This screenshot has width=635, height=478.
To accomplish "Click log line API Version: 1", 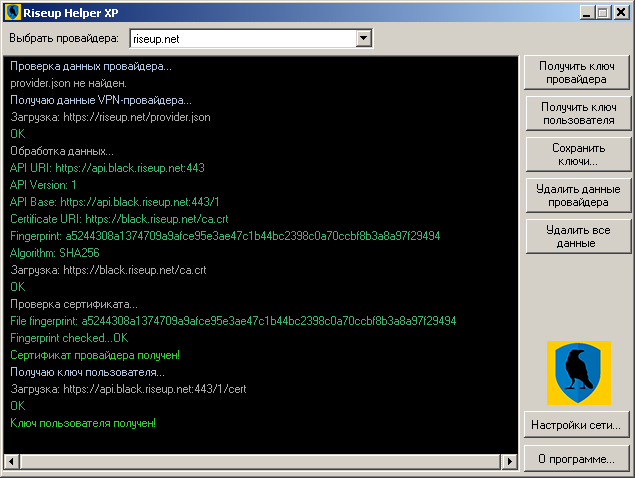I will (43, 185).
